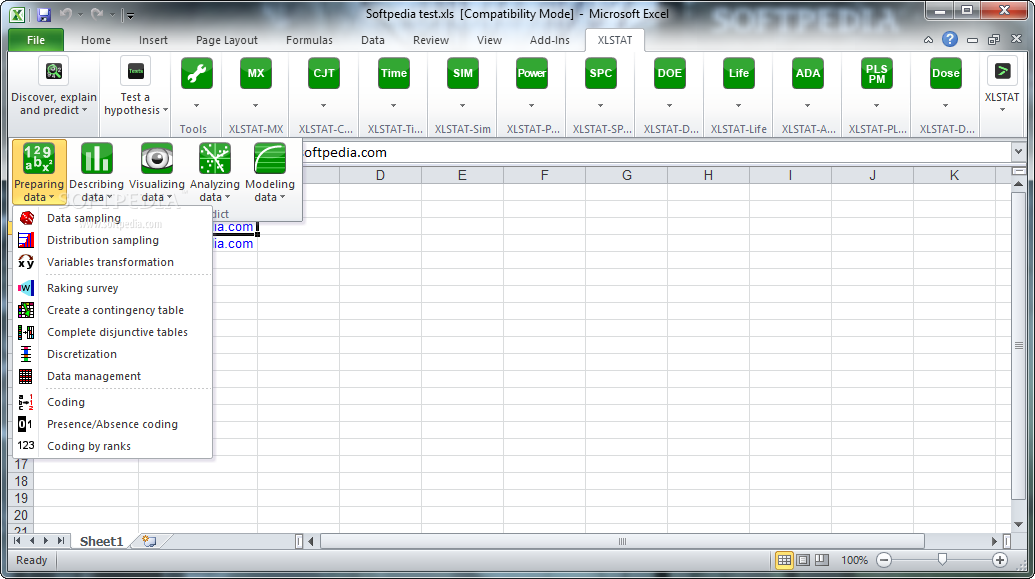Select column header G
Screen dimensions: 1035x579
point(626,176)
